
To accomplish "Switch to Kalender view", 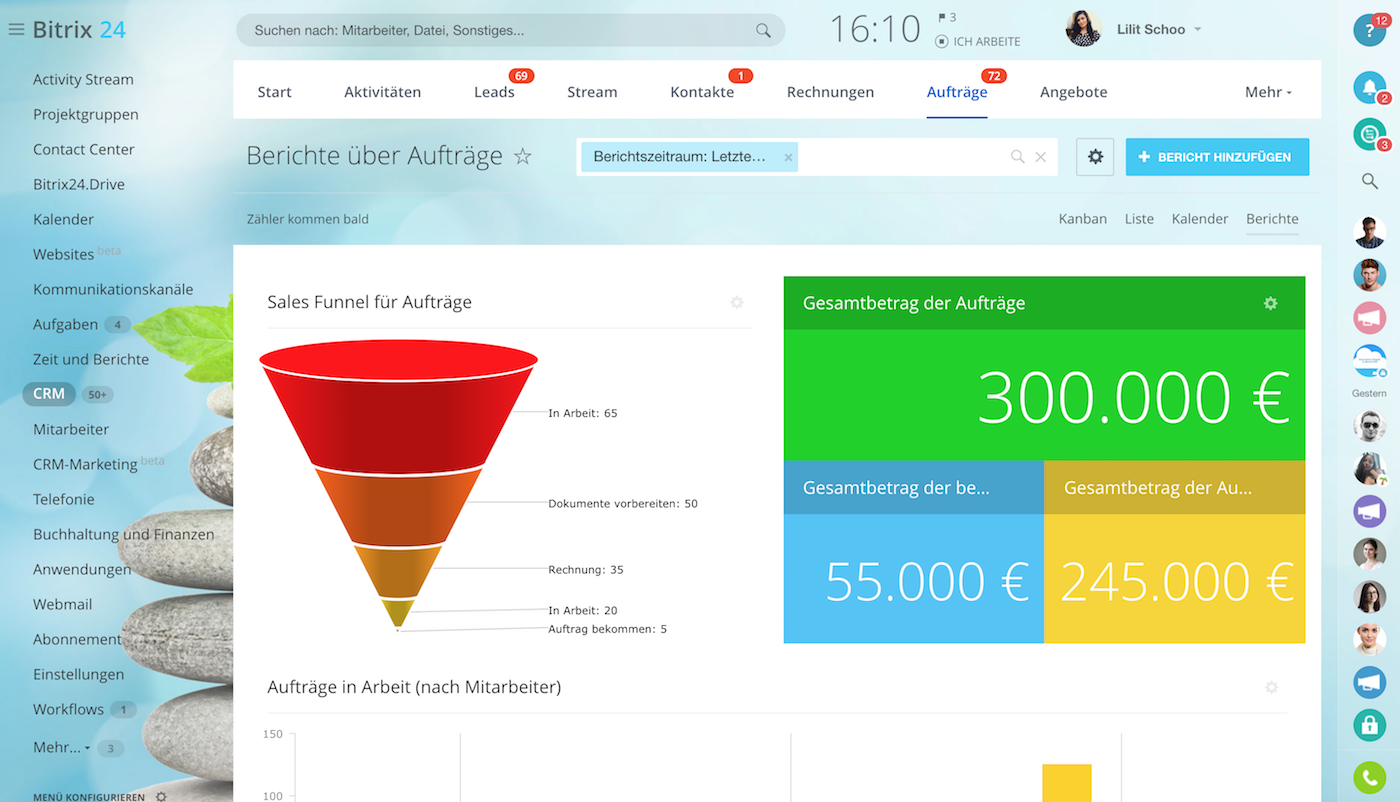I will [1200, 219].
